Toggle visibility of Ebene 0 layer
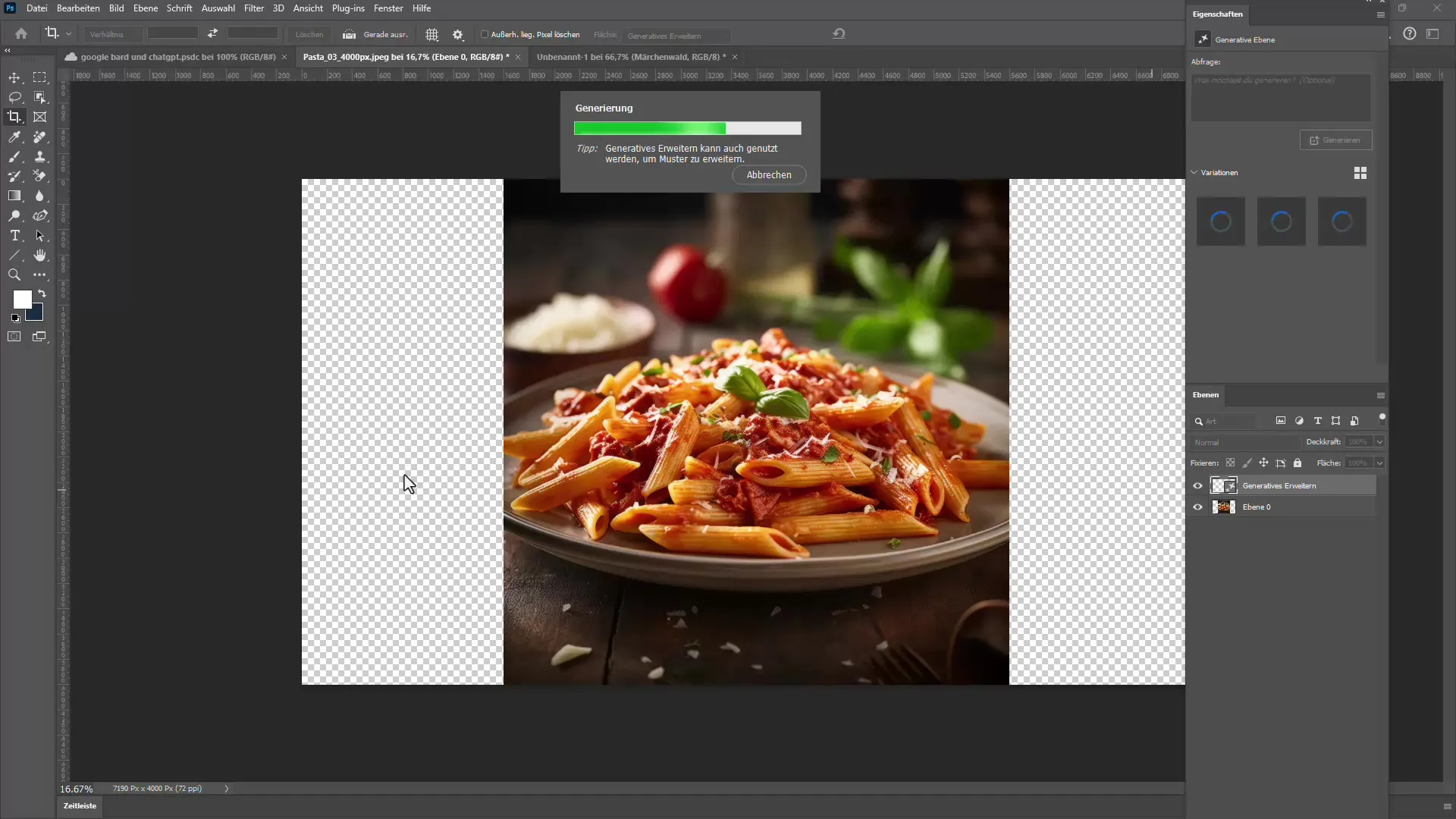The height and width of the screenshot is (819, 1456). pyautogui.click(x=1198, y=506)
